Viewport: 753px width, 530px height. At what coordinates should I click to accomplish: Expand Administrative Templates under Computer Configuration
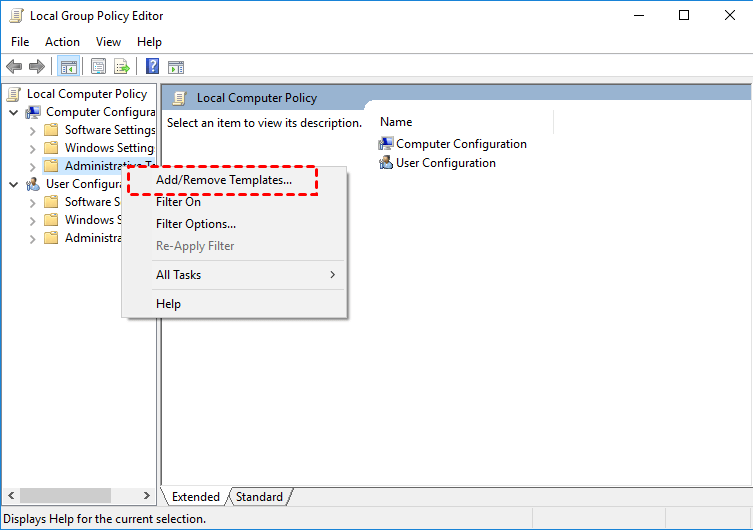tap(32, 167)
